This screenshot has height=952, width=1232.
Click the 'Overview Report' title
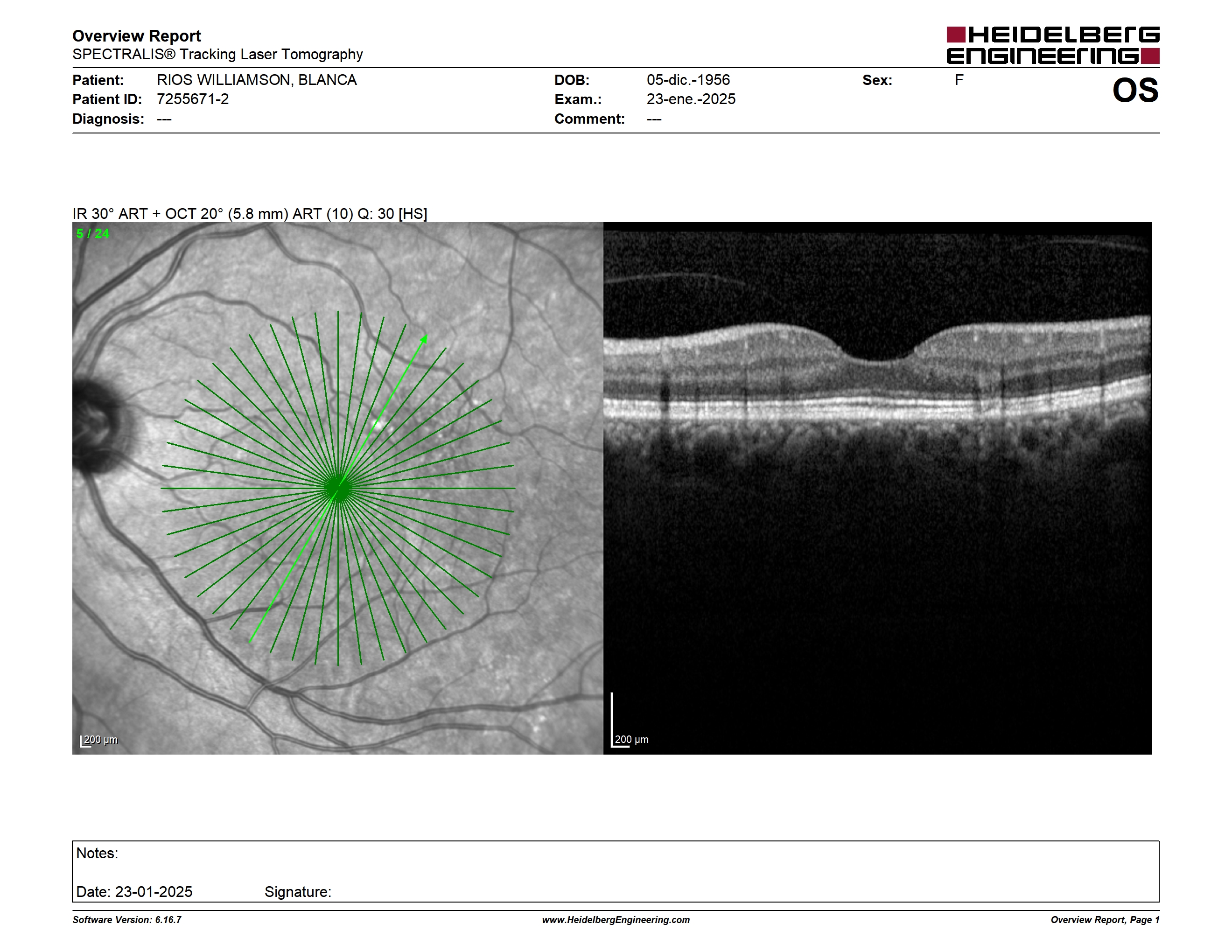coord(137,35)
